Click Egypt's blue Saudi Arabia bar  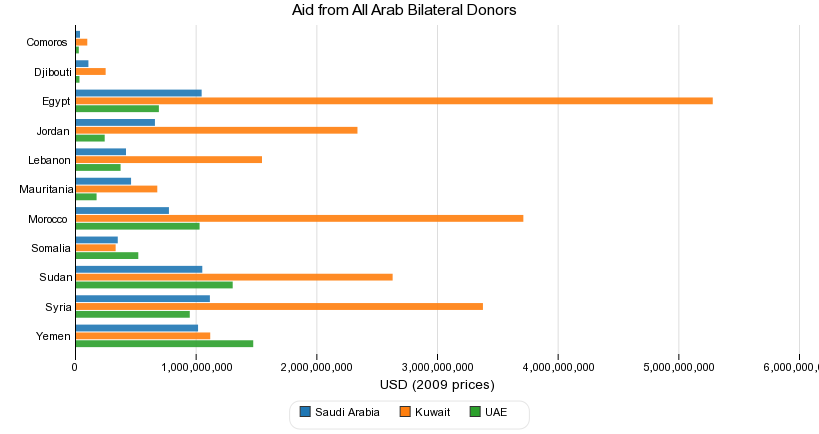point(138,93)
